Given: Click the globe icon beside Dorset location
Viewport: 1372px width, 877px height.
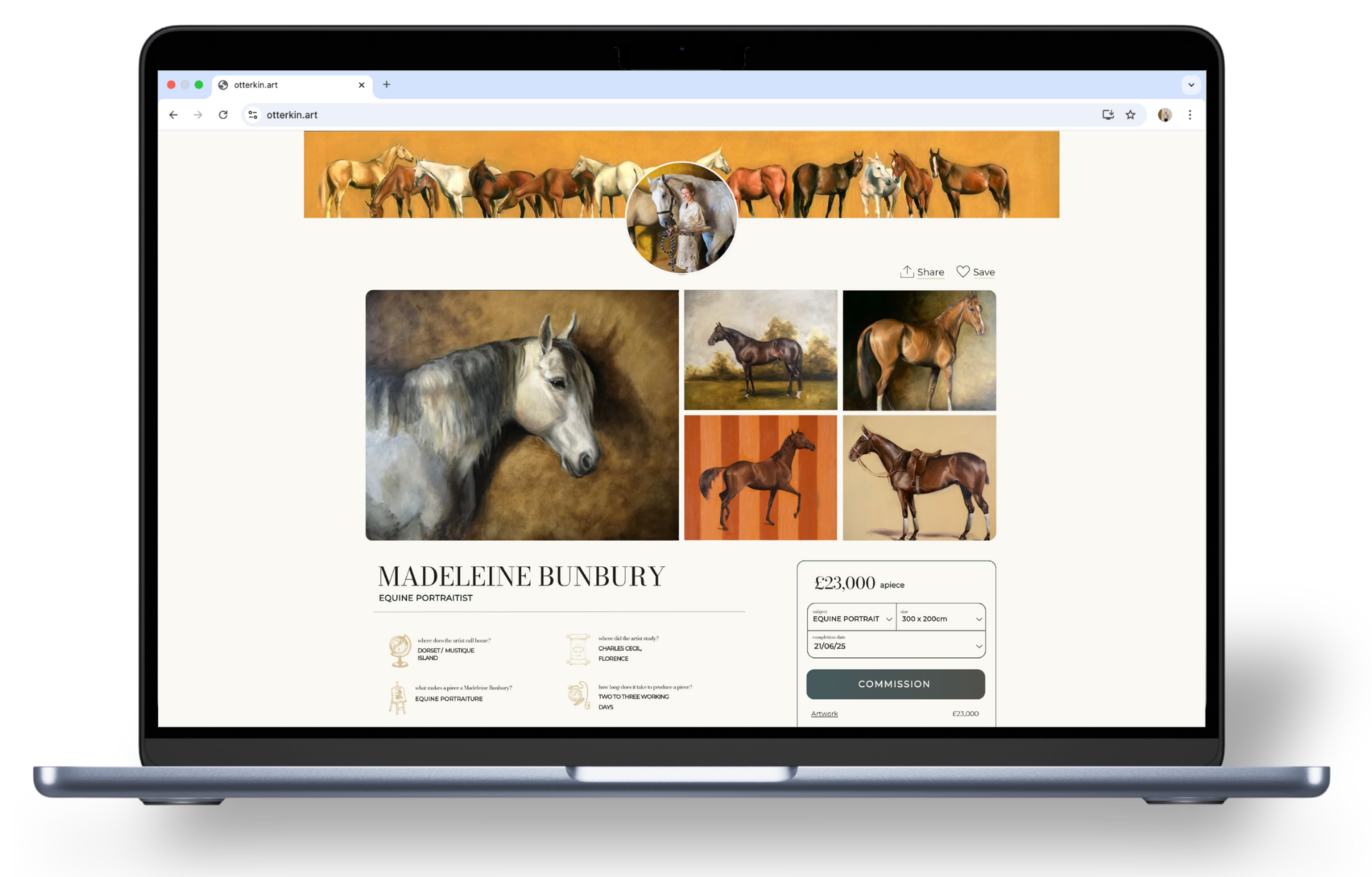Looking at the screenshot, I should (400, 650).
